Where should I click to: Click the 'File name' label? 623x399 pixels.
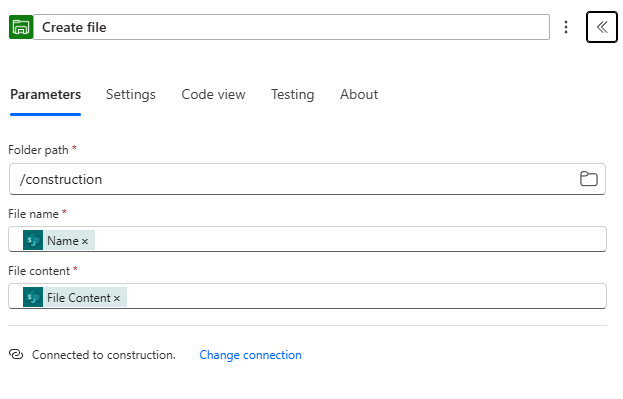(x=33, y=214)
